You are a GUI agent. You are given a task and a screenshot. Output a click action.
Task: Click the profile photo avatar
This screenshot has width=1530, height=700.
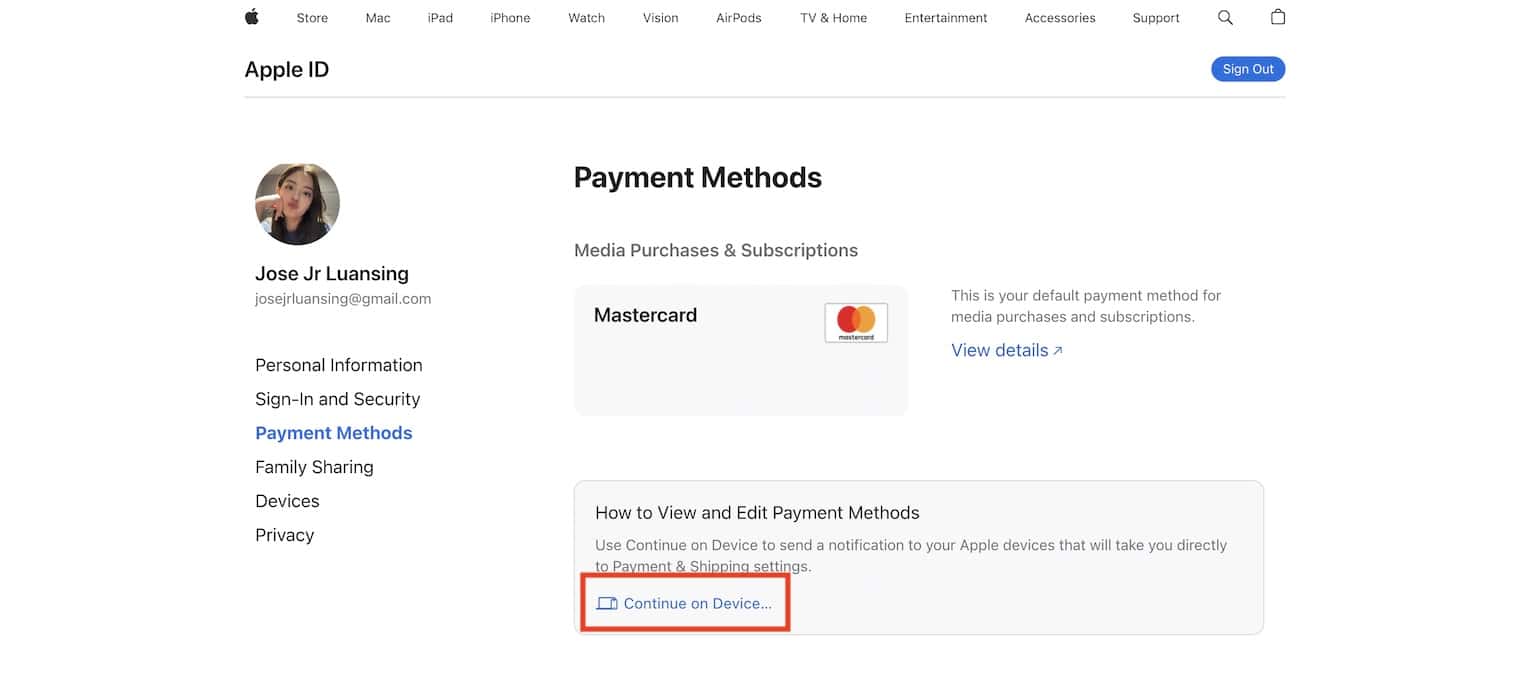tap(297, 204)
